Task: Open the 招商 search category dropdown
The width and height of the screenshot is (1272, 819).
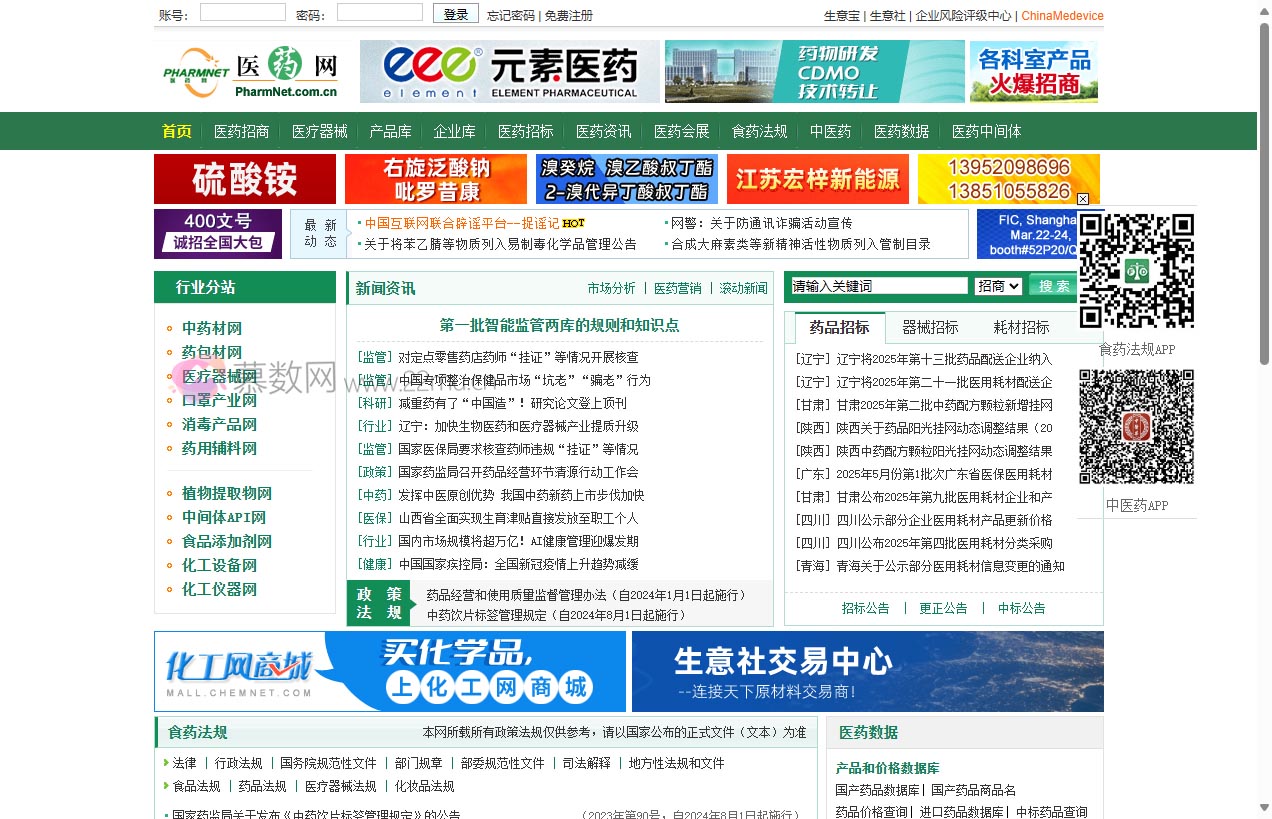Action: click(x=998, y=285)
